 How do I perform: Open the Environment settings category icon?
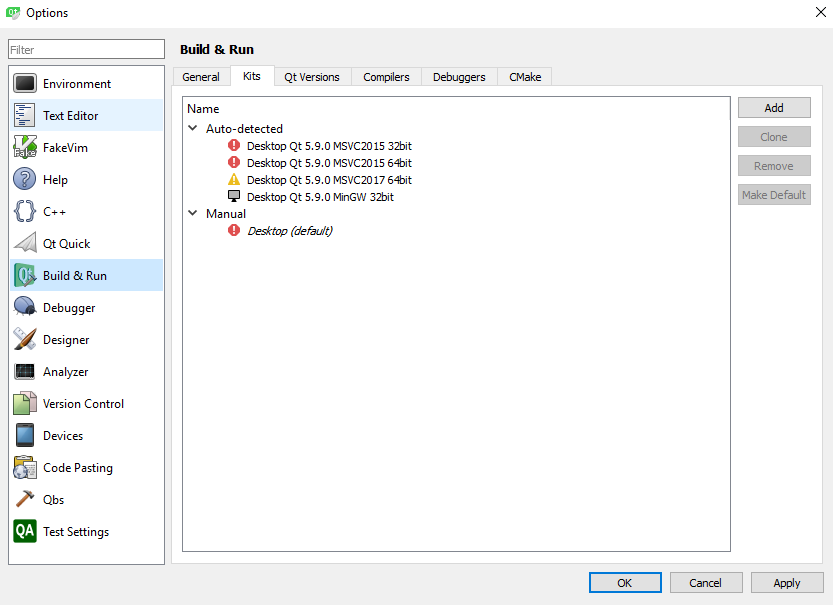(25, 84)
